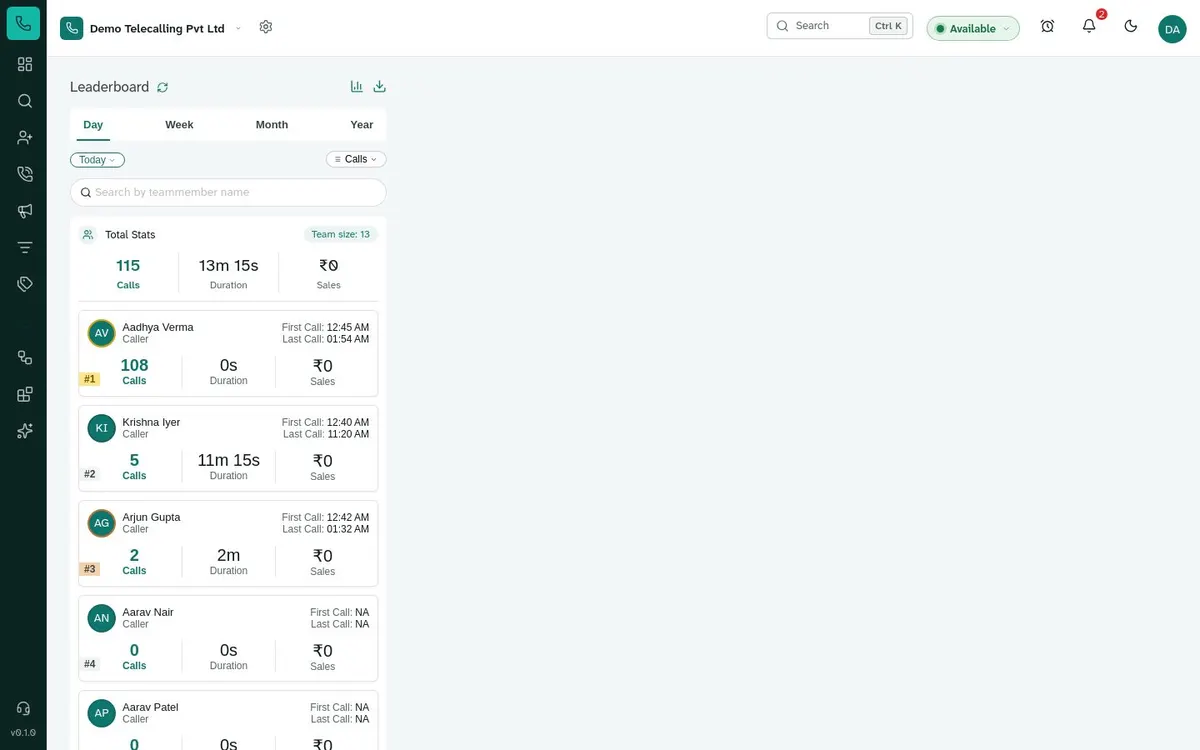Select the Day tab
Screen dimensions: 1200x750
point(93,125)
